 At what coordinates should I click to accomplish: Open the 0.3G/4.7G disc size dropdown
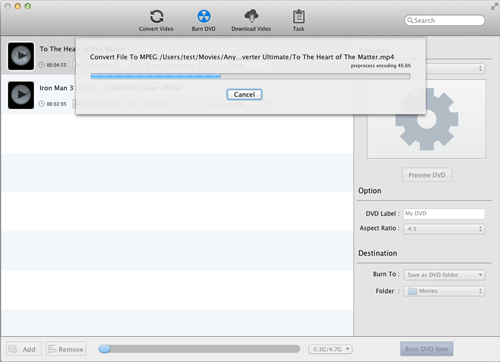[330, 349]
